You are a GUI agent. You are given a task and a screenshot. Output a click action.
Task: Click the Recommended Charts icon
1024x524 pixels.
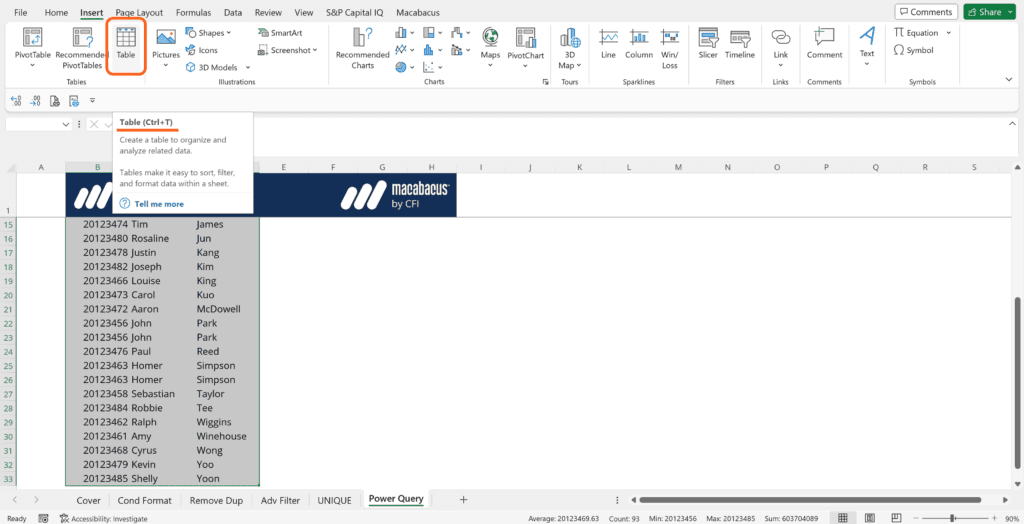(362, 43)
